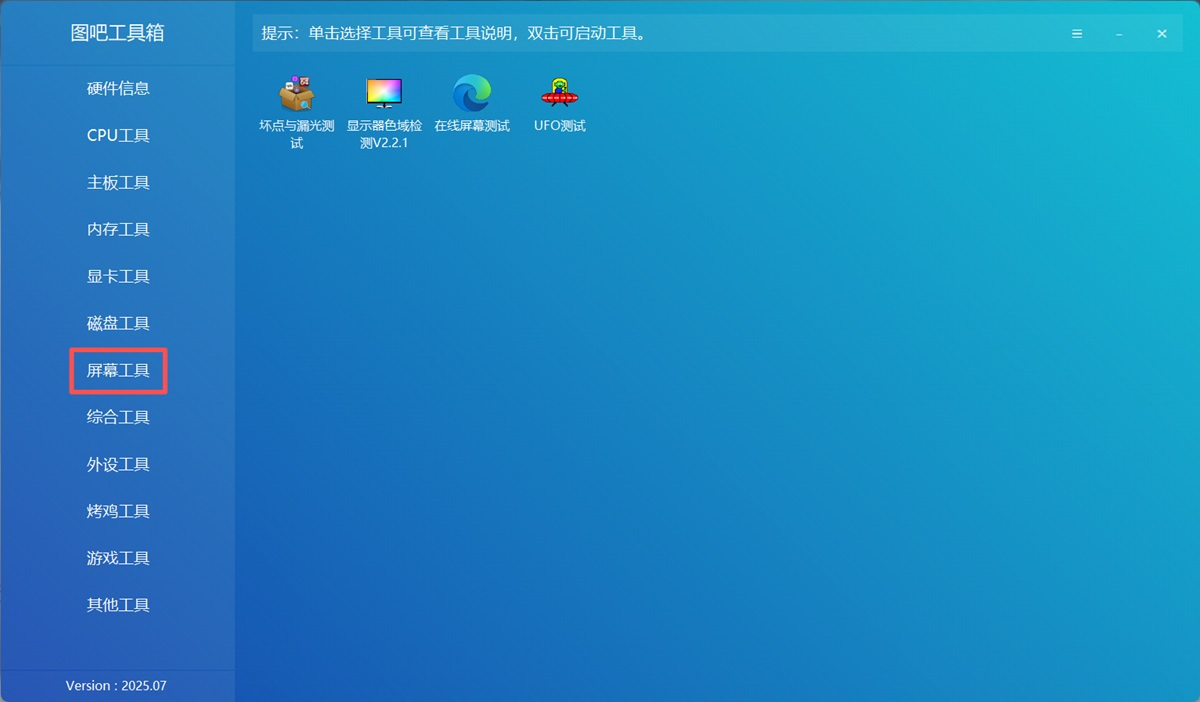The width and height of the screenshot is (1200, 702).
Task: Select 显卡工具 in the sidebar
Action: pos(117,276)
